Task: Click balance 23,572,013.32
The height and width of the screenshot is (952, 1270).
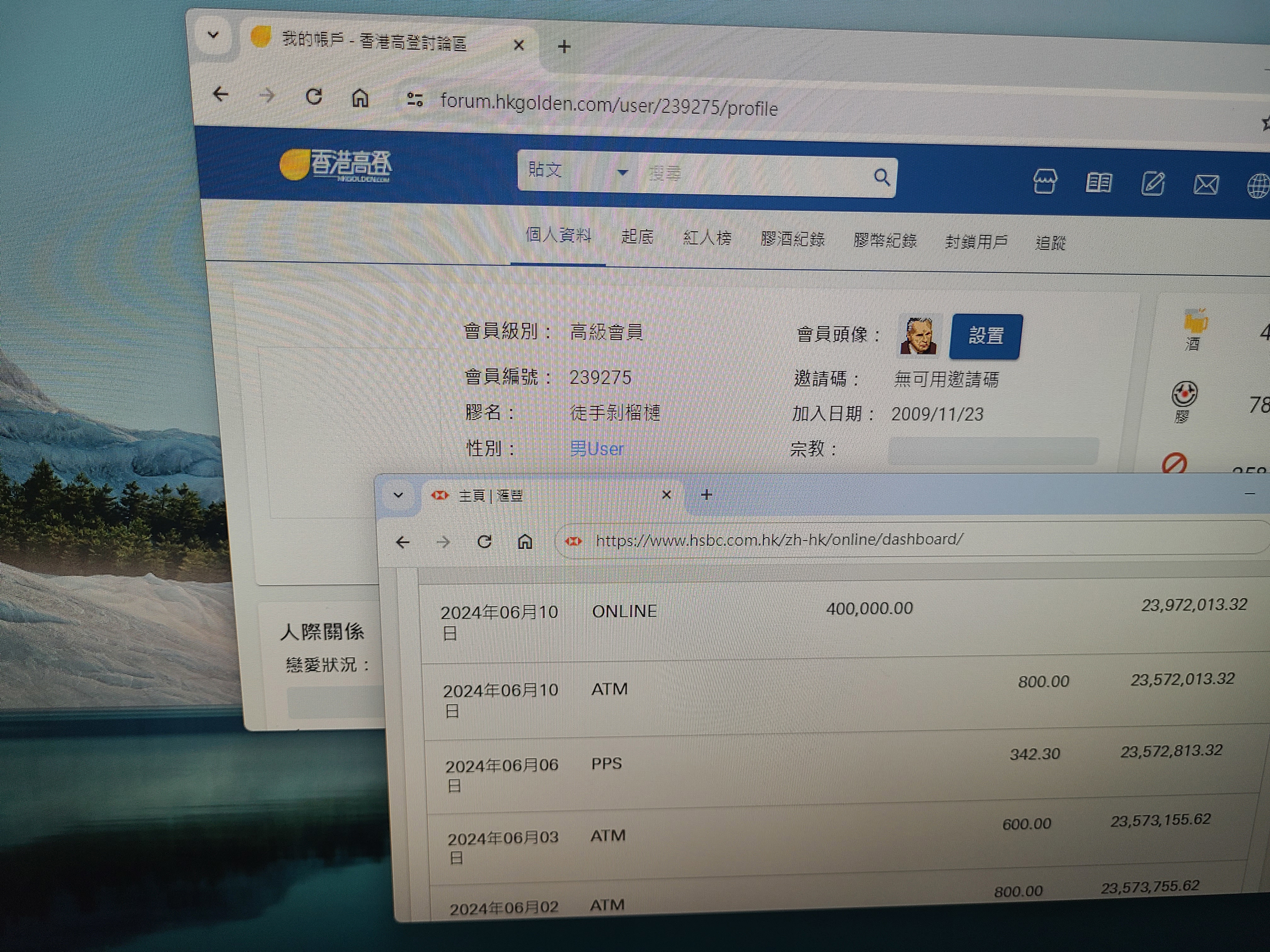Action: tap(1182, 679)
